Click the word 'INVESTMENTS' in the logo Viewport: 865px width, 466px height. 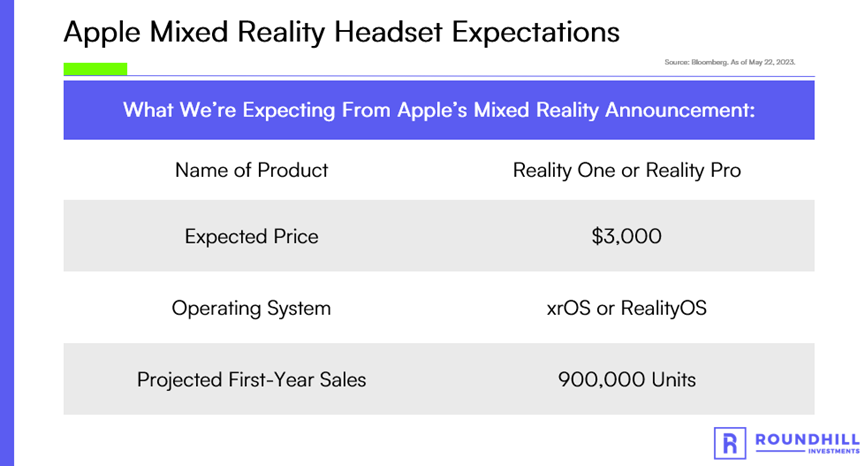(834, 452)
